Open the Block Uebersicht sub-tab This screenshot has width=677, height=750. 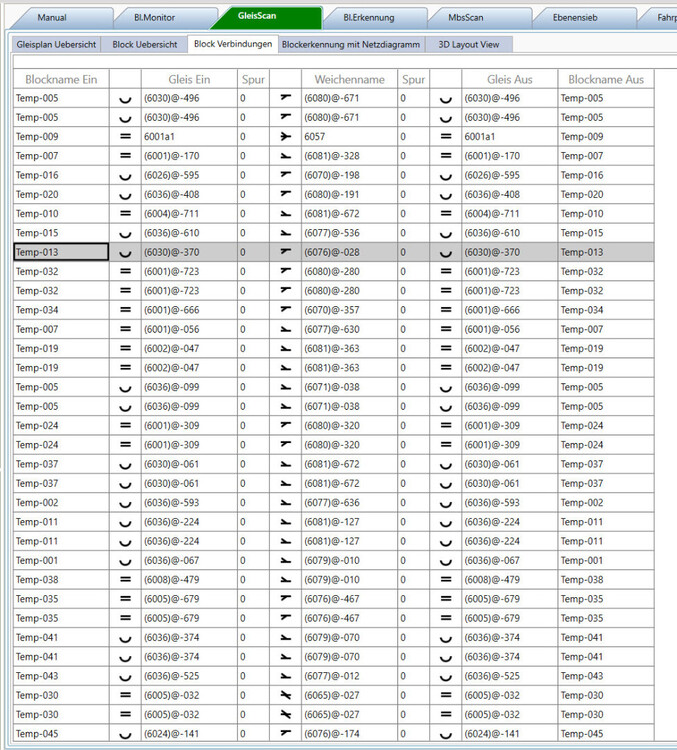tap(145, 44)
